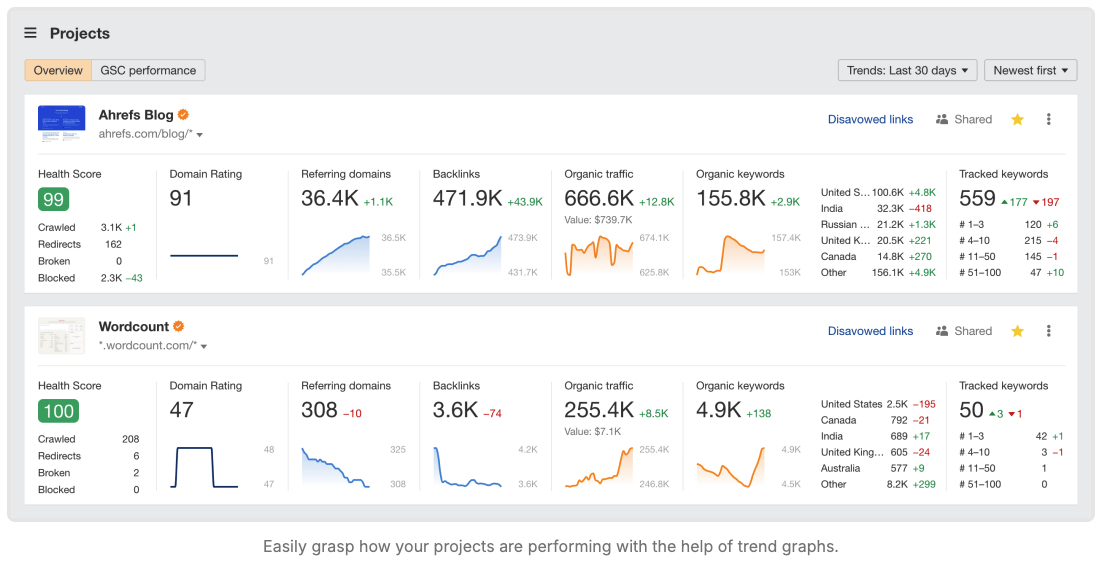The image size is (1100, 566).
Task: Open the Newest first sort dropdown
Action: (x=1031, y=70)
